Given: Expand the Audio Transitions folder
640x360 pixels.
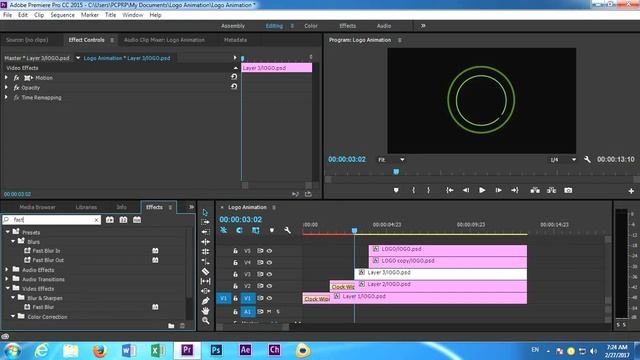Looking at the screenshot, I should pyautogui.click(x=7, y=279).
